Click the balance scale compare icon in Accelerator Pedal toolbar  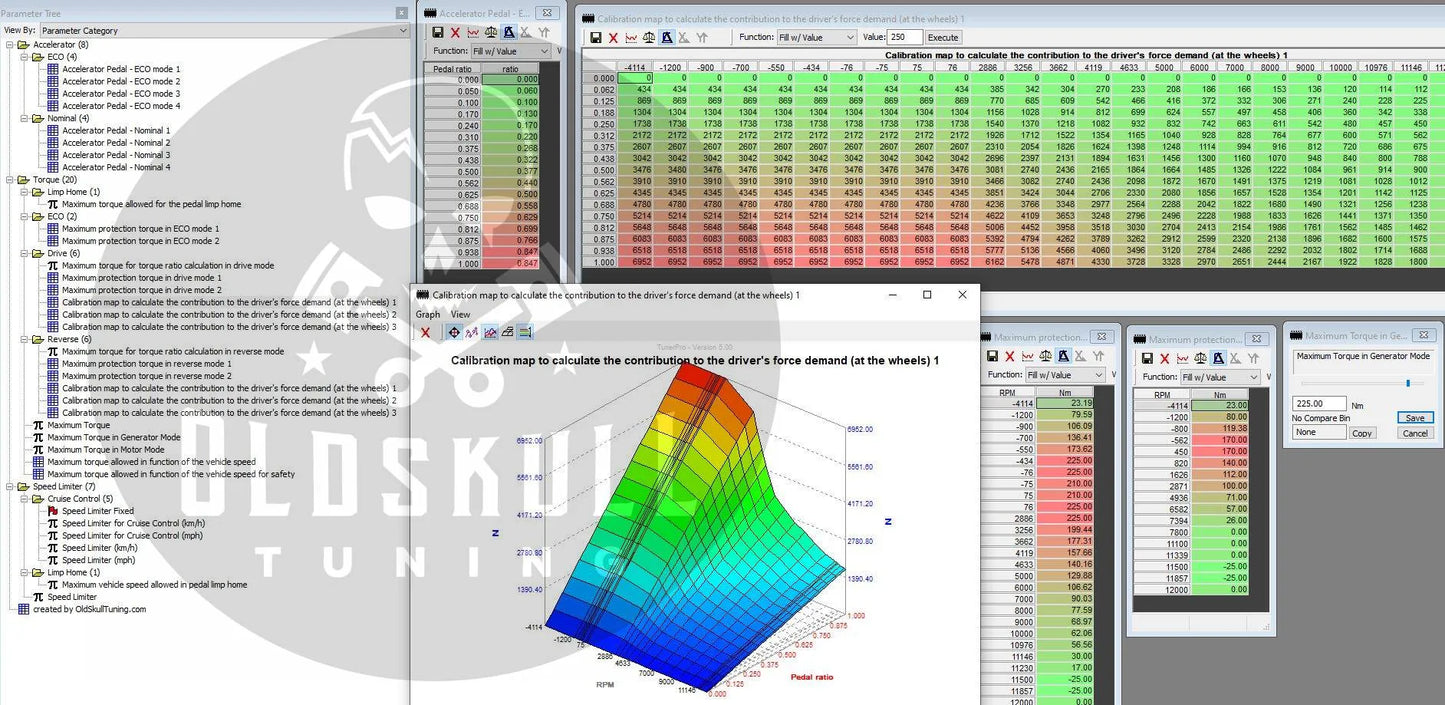coord(490,34)
